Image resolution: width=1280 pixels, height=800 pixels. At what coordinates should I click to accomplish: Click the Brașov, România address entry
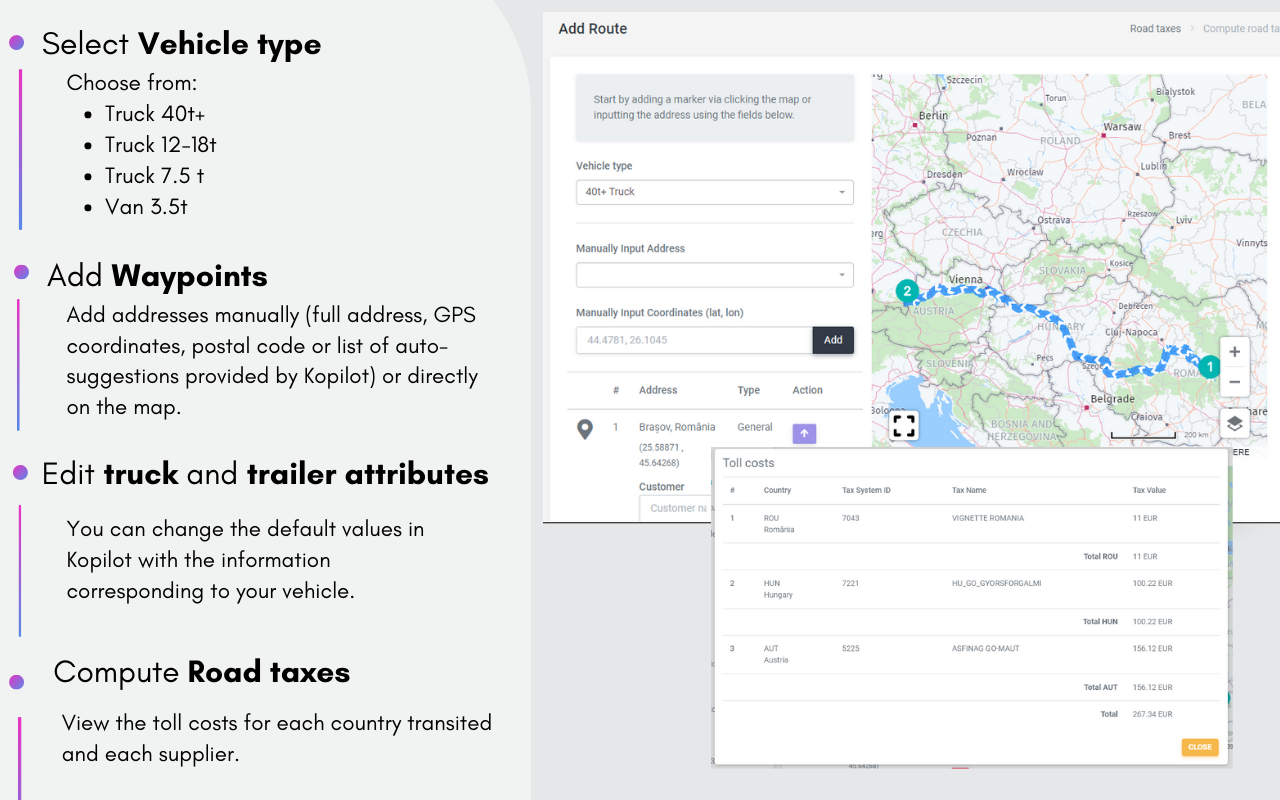(677, 427)
